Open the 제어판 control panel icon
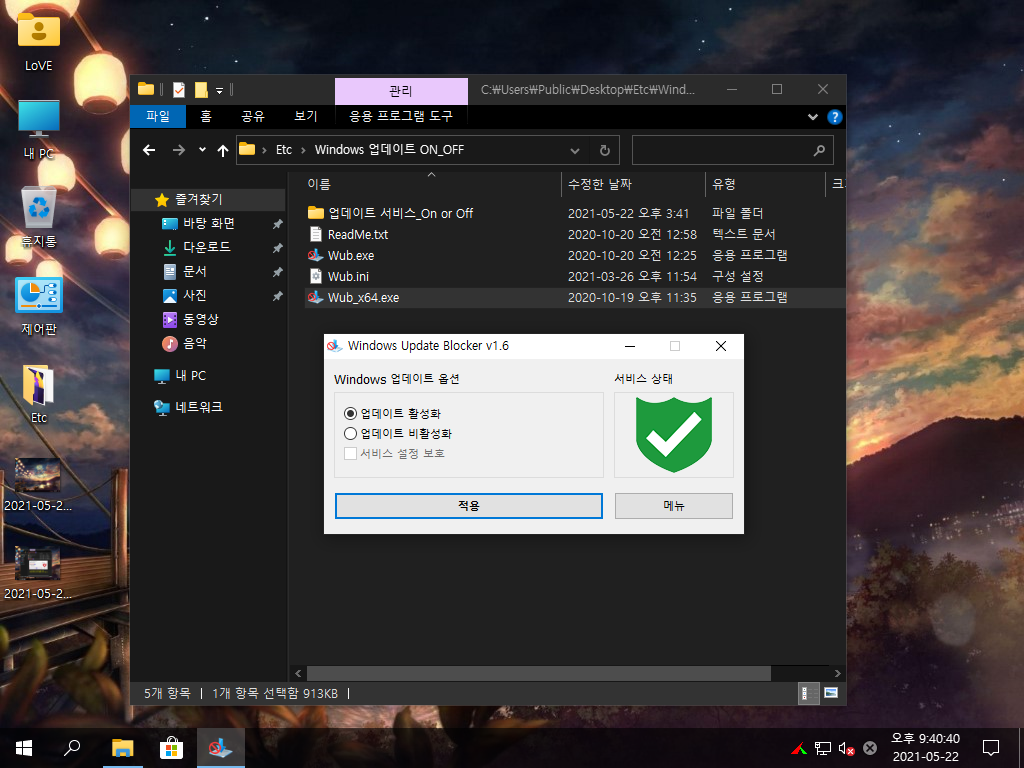The image size is (1024, 768). coord(39,306)
